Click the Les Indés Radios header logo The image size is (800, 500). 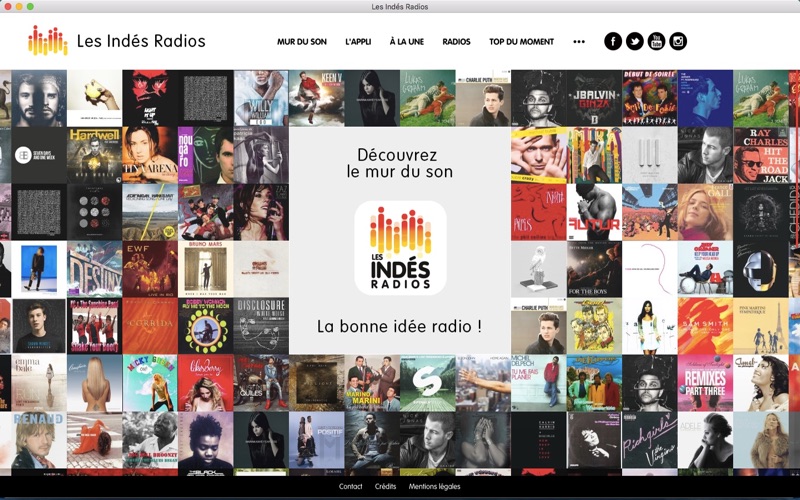click(x=47, y=40)
